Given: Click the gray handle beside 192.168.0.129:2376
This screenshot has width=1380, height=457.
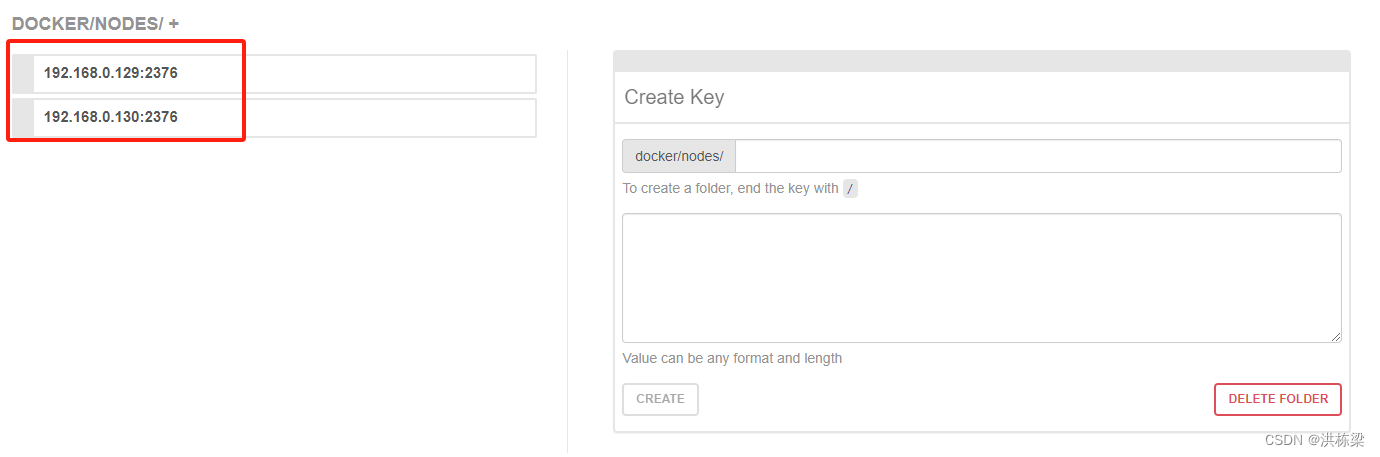Looking at the screenshot, I should (24, 73).
